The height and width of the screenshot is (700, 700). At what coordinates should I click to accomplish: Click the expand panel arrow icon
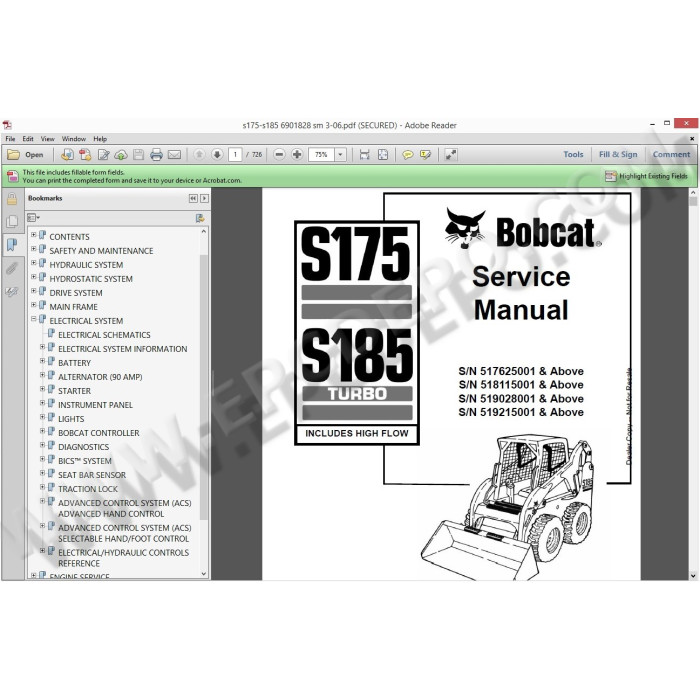[204, 198]
